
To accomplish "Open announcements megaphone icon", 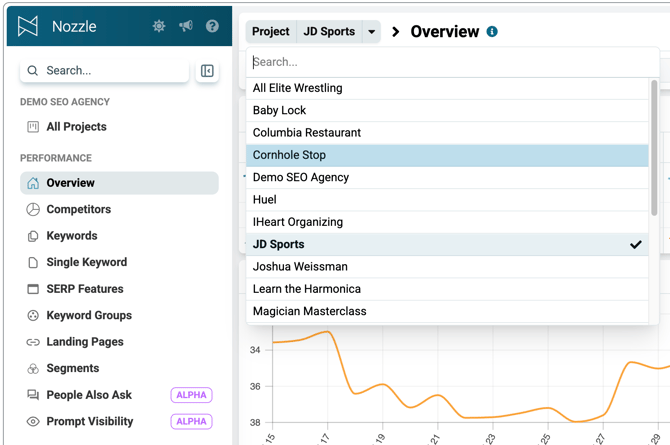I will [x=186, y=26].
